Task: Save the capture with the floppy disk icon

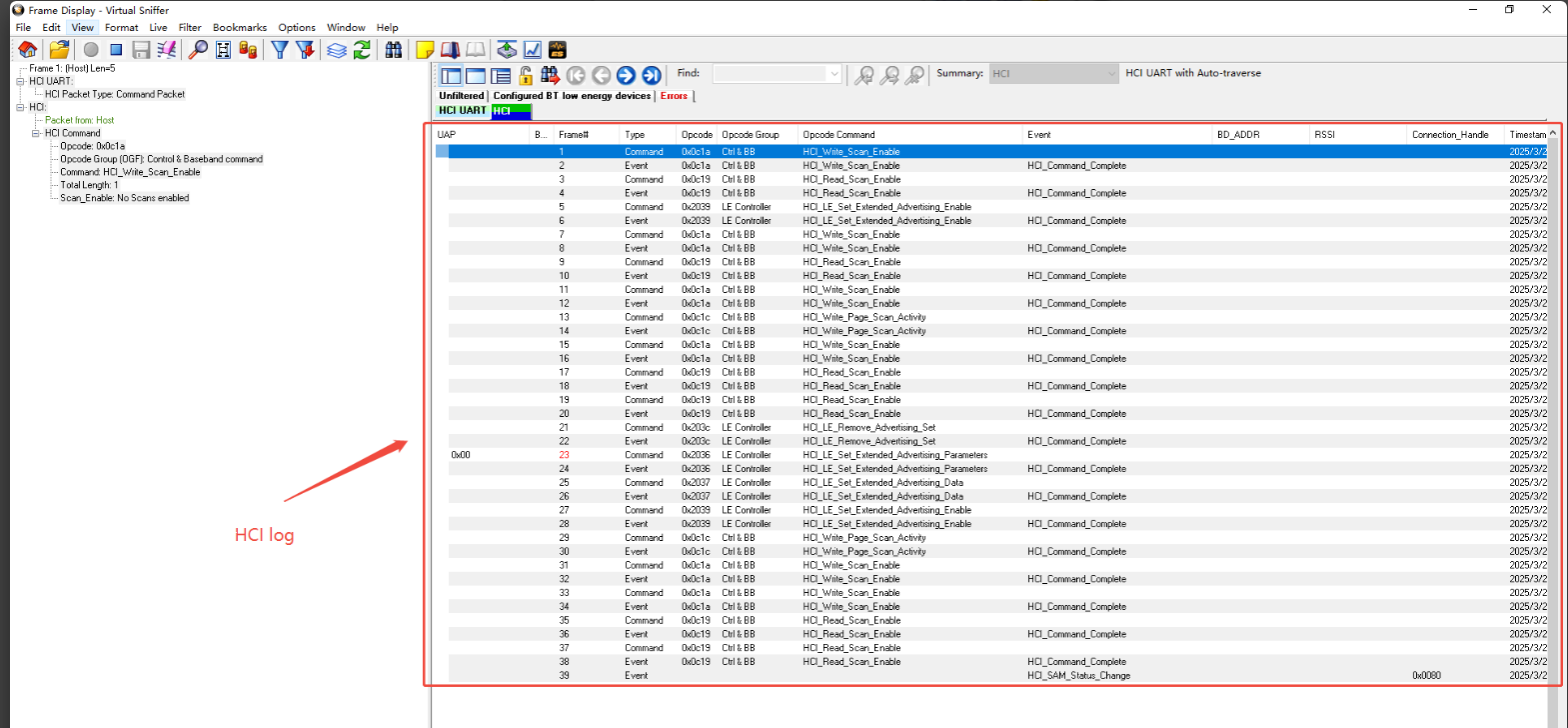Action: point(141,49)
